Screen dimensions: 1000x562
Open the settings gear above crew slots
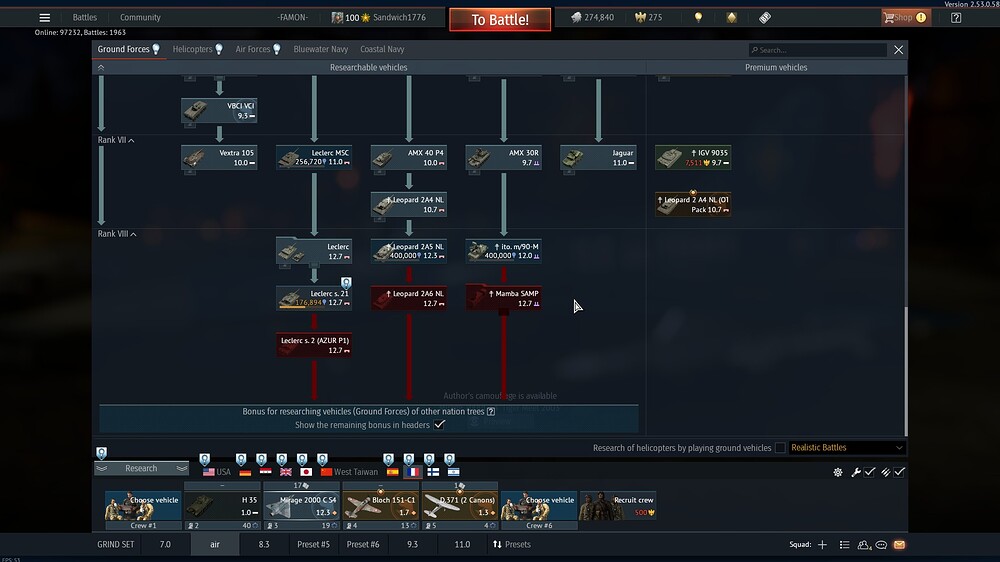tap(837, 472)
